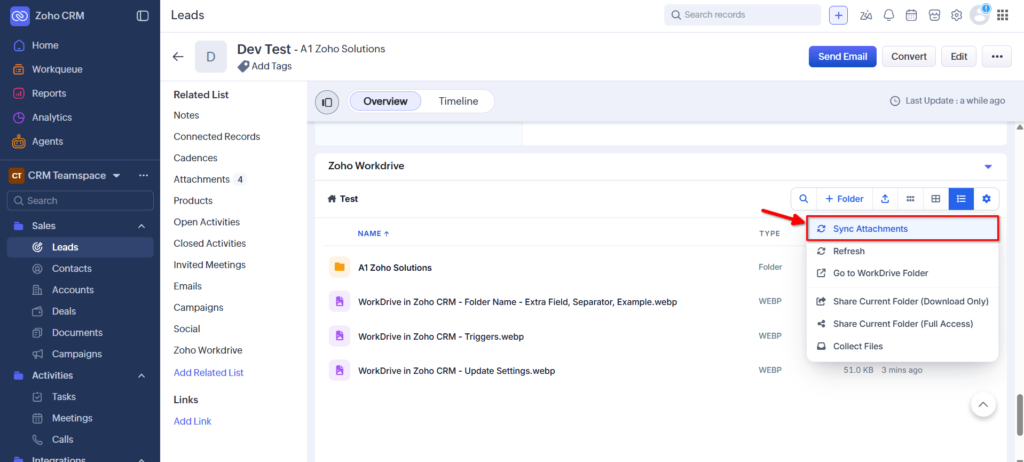1024x462 pixels.
Task: Open CRM Teamspace three-dot options
Action: tap(144, 175)
